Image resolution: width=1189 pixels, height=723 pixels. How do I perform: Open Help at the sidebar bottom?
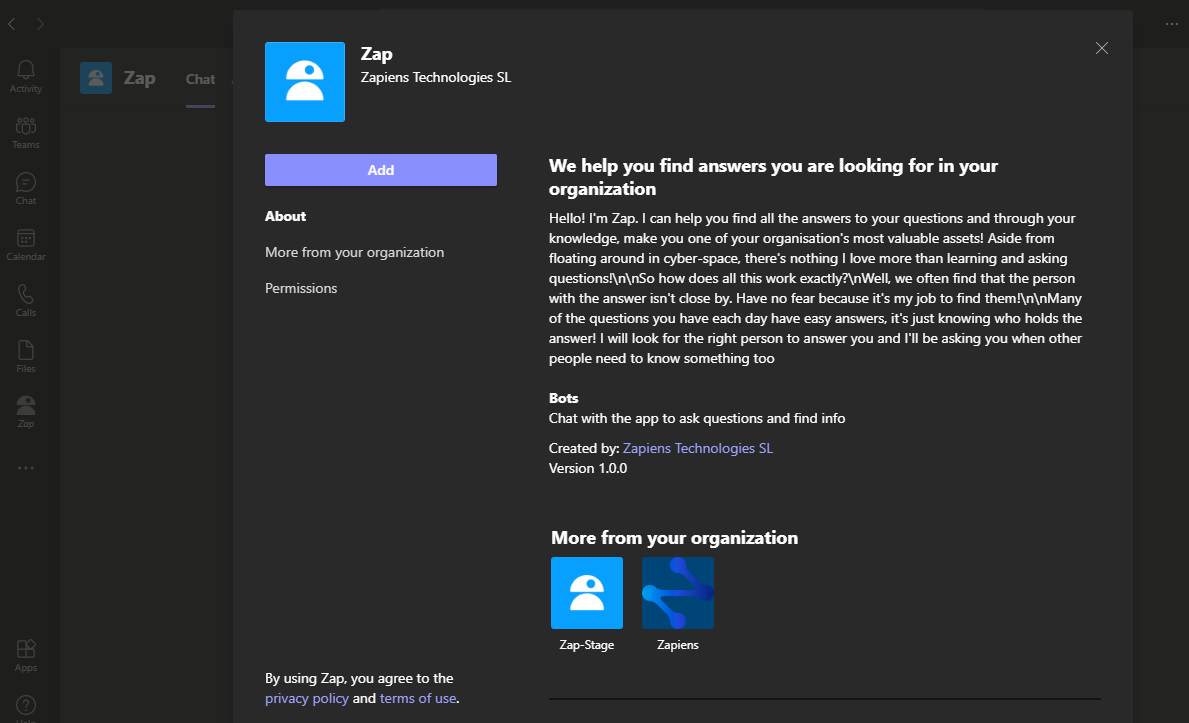coord(26,708)
